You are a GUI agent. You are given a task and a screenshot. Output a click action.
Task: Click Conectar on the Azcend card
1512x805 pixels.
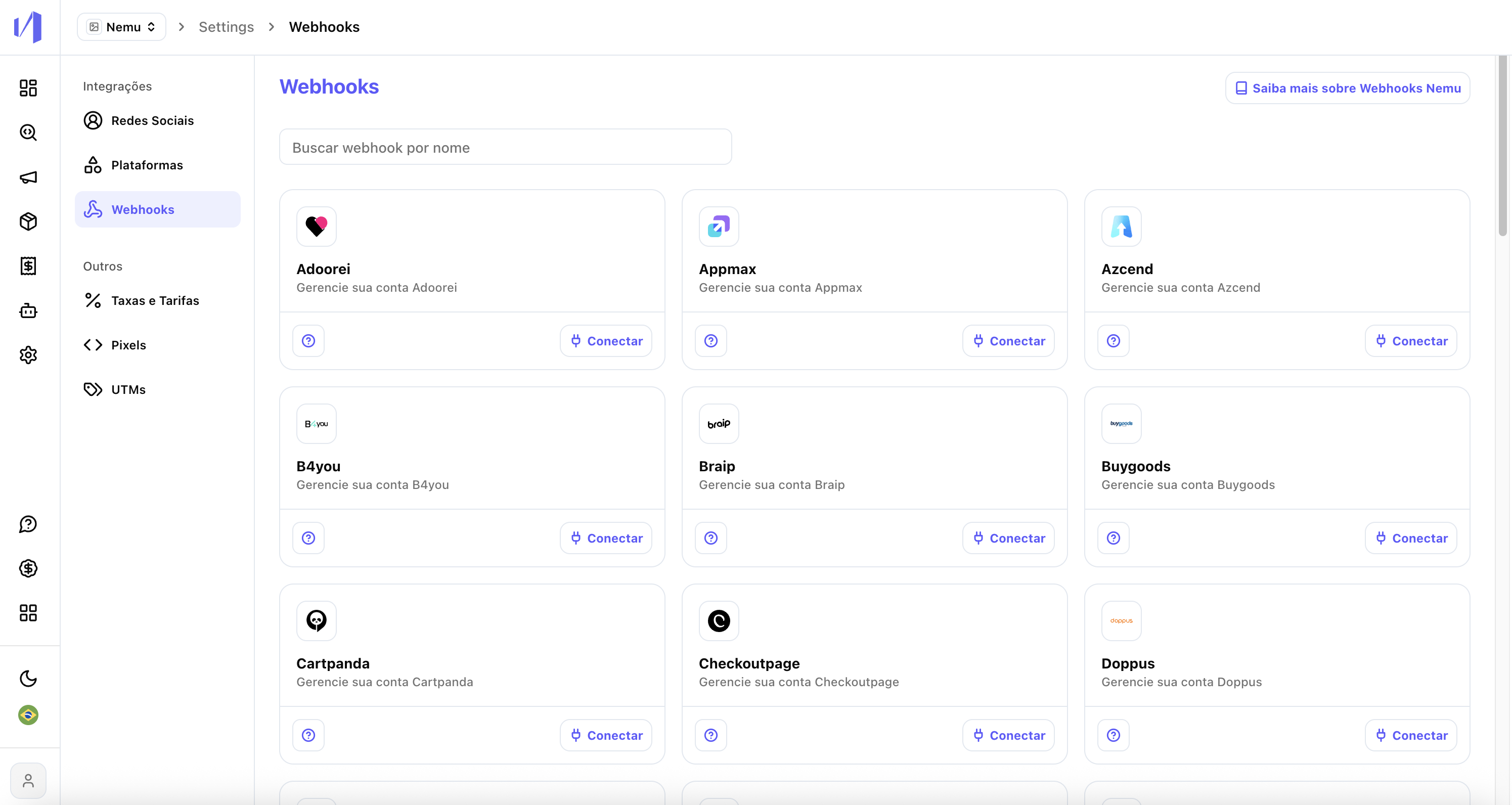point(1412,341)
